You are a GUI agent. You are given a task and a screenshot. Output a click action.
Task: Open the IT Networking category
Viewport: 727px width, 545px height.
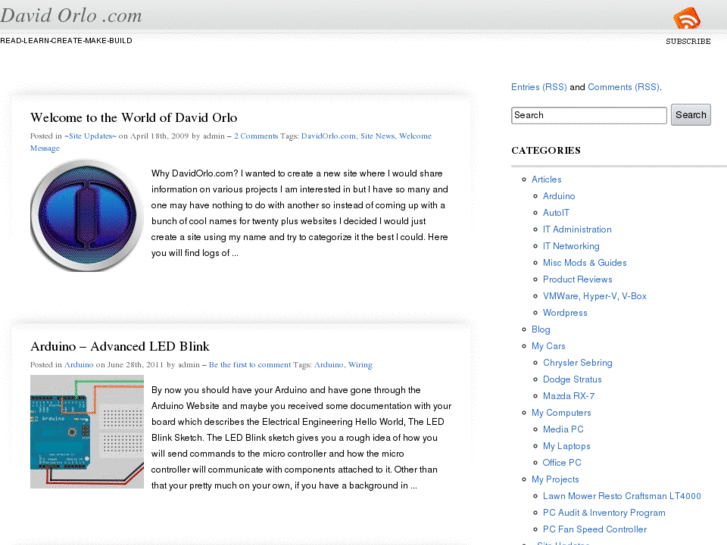pyautogui.click(x=571, y=246)
